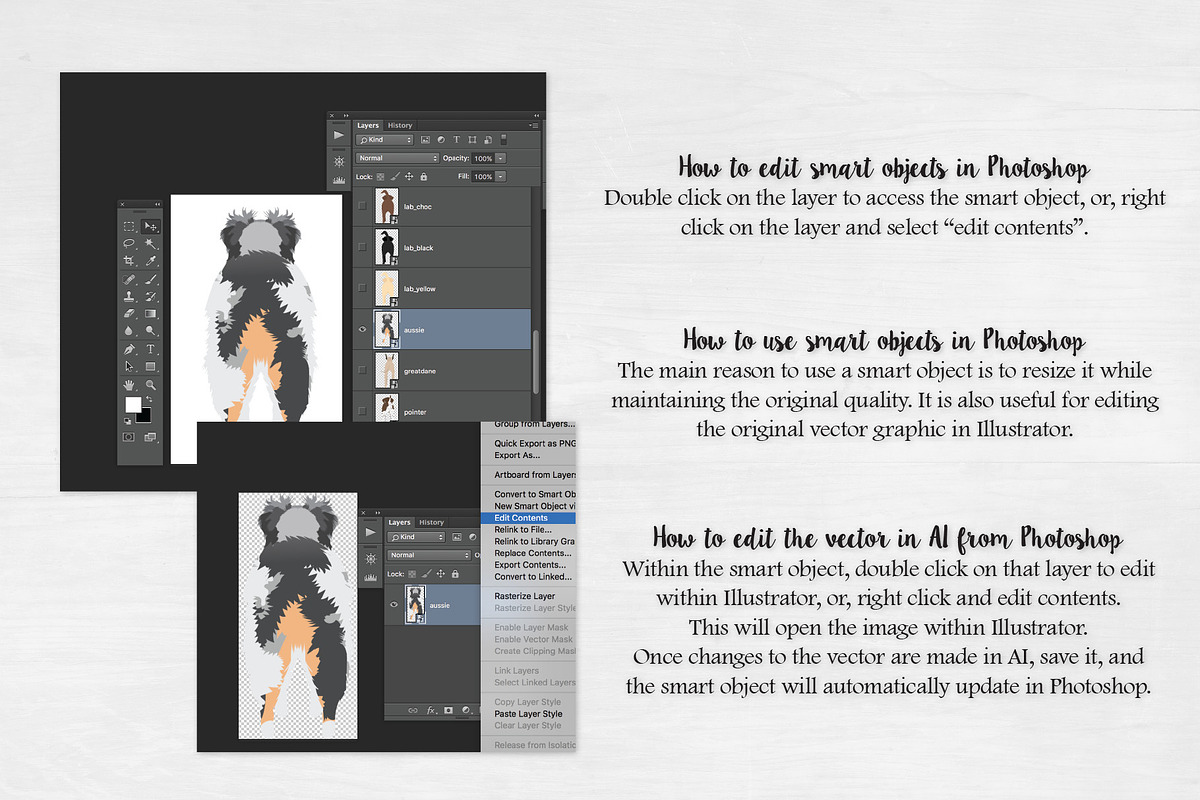Select the Path Selection tool
The width and height of the screenshot is (1200, 800).
click(129, 366)
